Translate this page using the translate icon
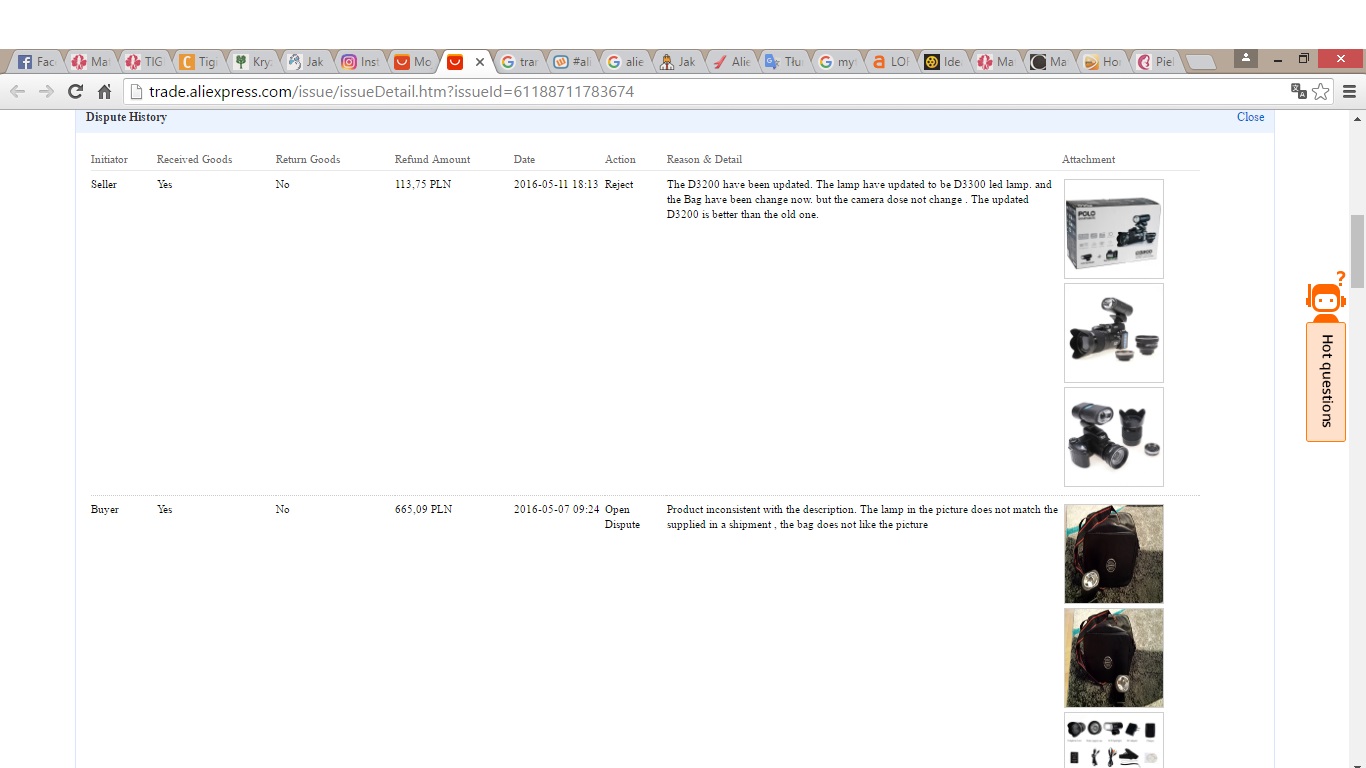The width and height of the screenshot is (1366, 768). click(1299, 91)
